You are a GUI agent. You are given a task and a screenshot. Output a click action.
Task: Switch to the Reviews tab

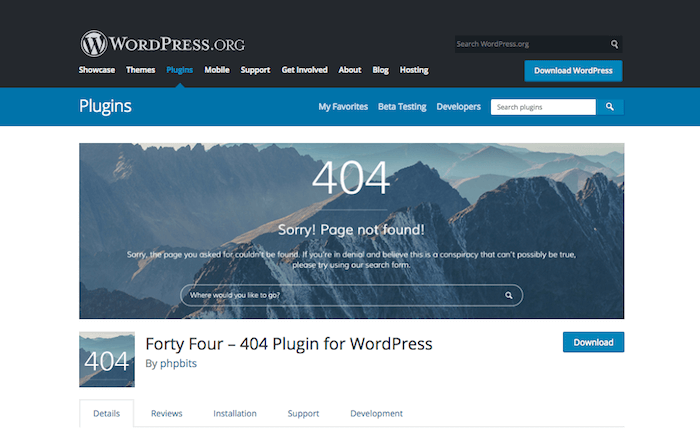[167, 413]
